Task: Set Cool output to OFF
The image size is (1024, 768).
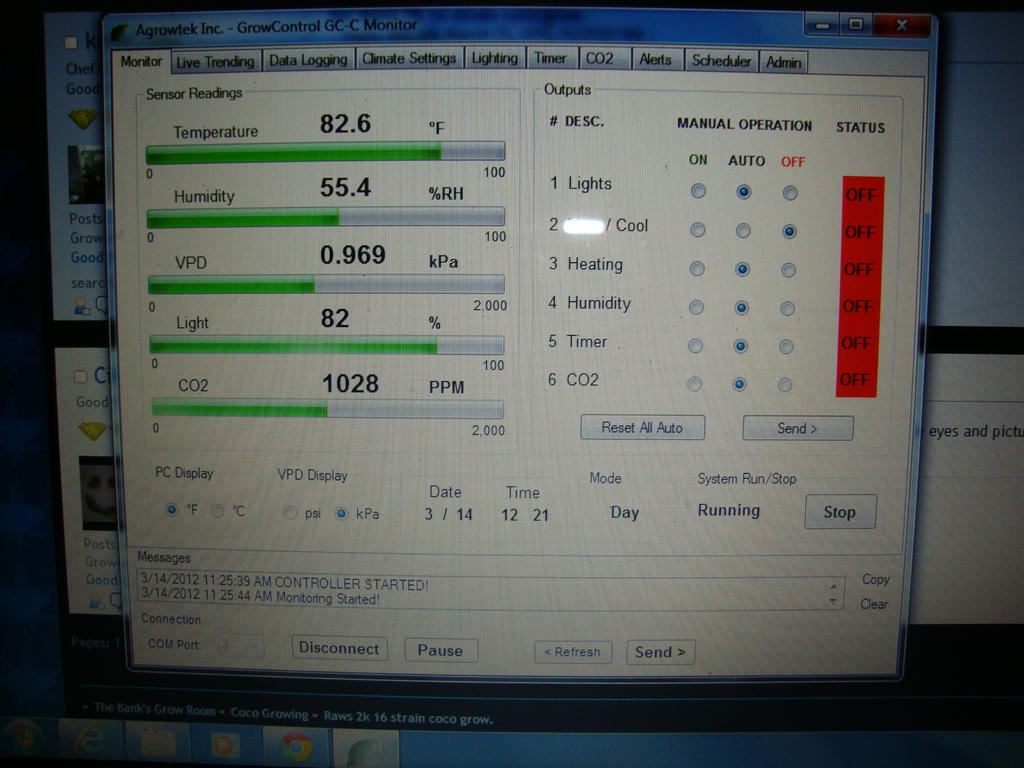Action: [789, 231]
